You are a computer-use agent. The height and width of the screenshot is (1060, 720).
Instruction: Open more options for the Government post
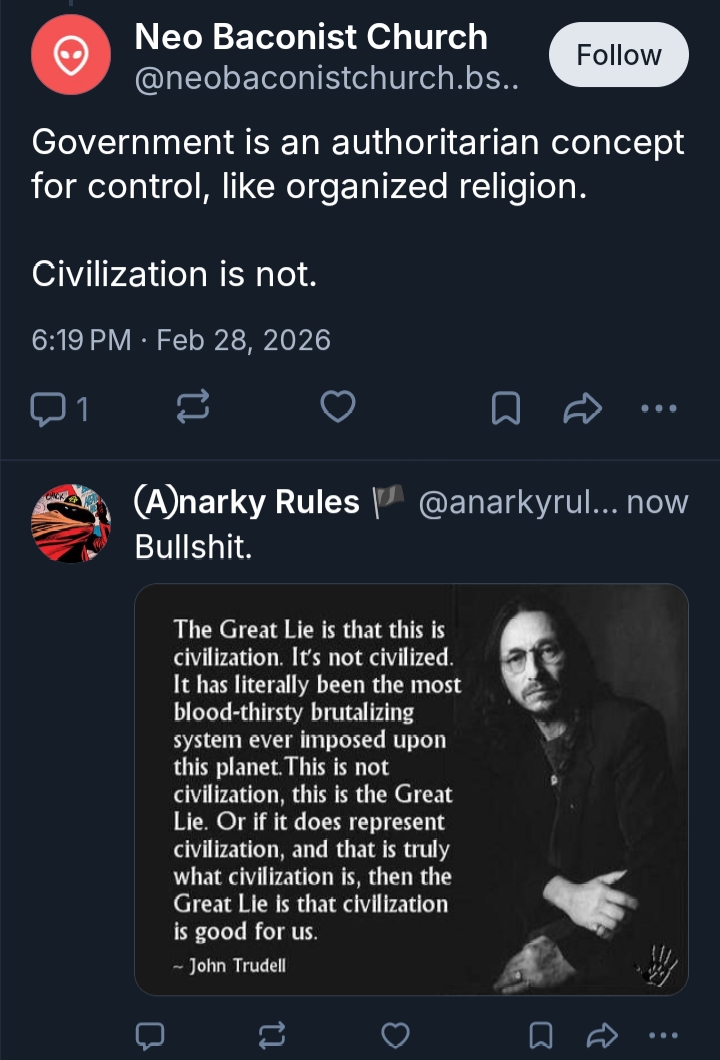[658, 407]
